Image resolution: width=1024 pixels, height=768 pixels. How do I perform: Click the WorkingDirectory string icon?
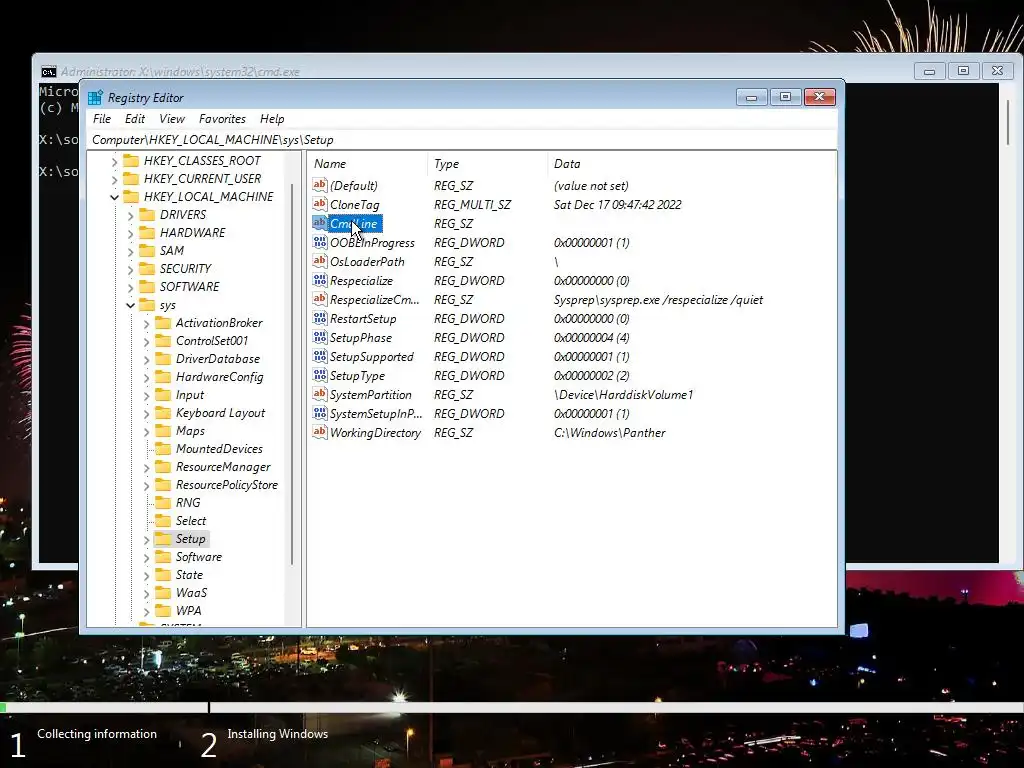point(319,432)
